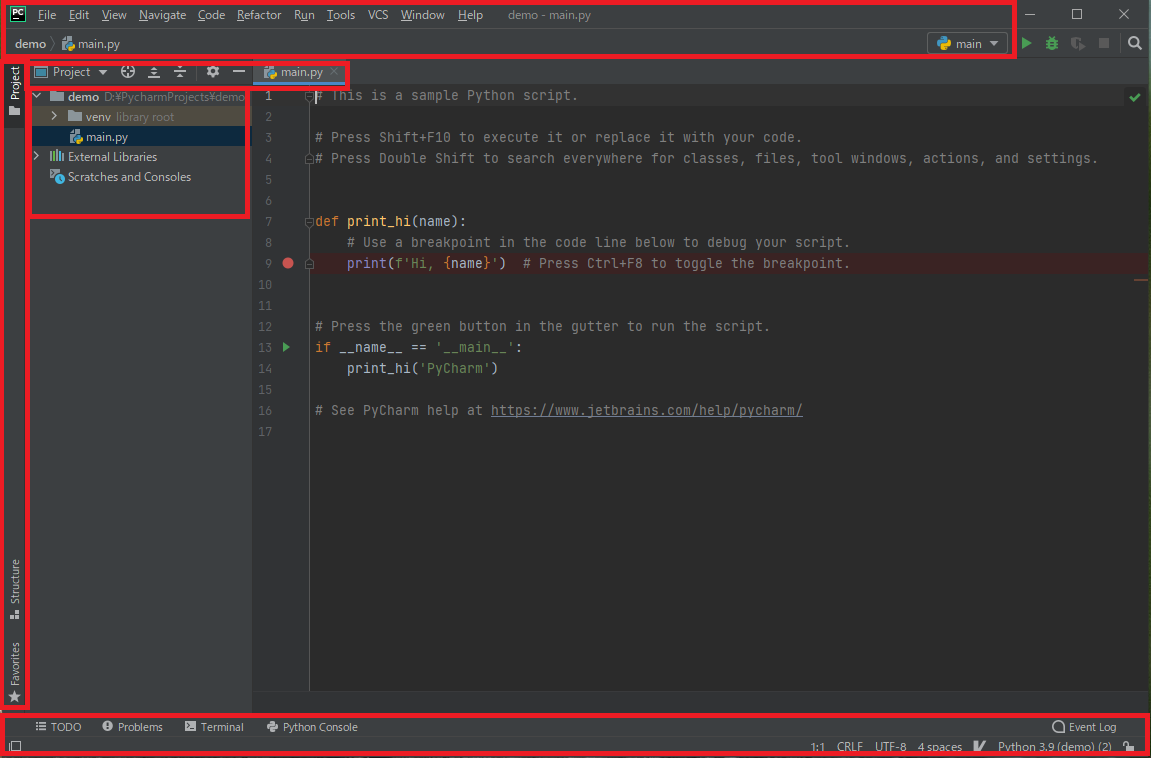Open the Problems tool window
The width and height of the screenshot is (1151, 758).
point(133,727)
